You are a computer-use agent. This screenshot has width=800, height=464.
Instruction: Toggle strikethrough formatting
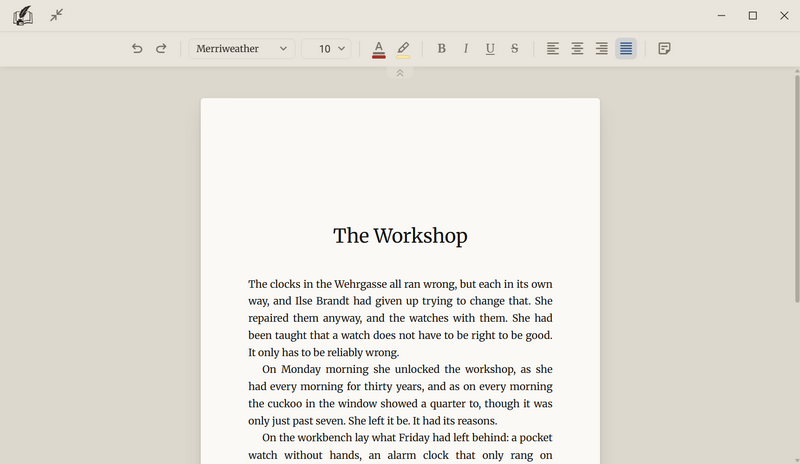click(515, 48)
